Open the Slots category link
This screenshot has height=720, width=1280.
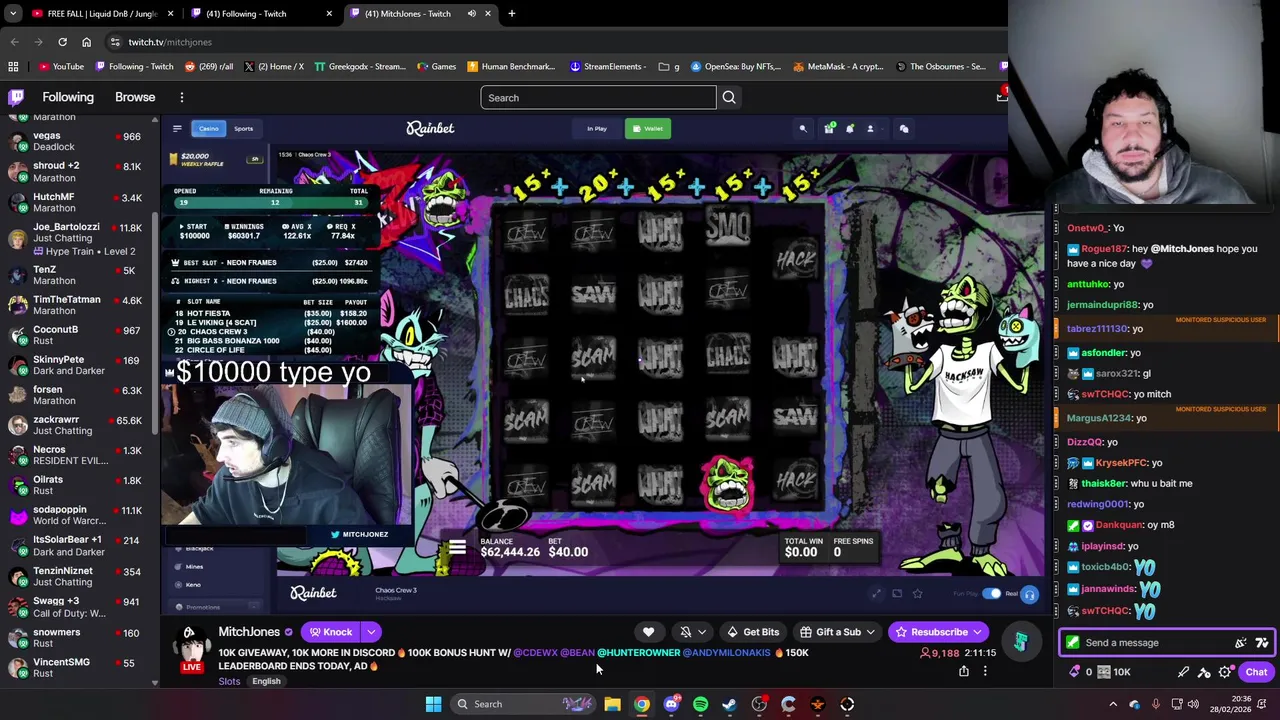[x=229, y=681]
